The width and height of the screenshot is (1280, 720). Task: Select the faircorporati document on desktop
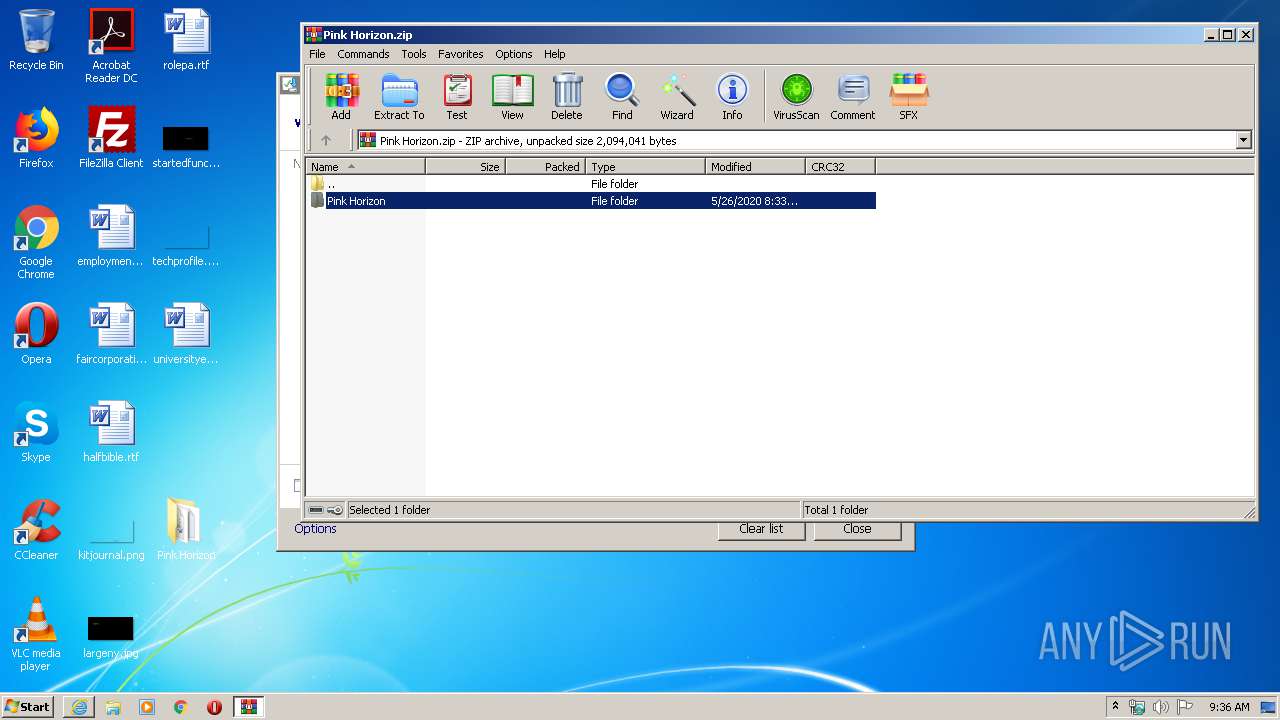click(111, 334)
